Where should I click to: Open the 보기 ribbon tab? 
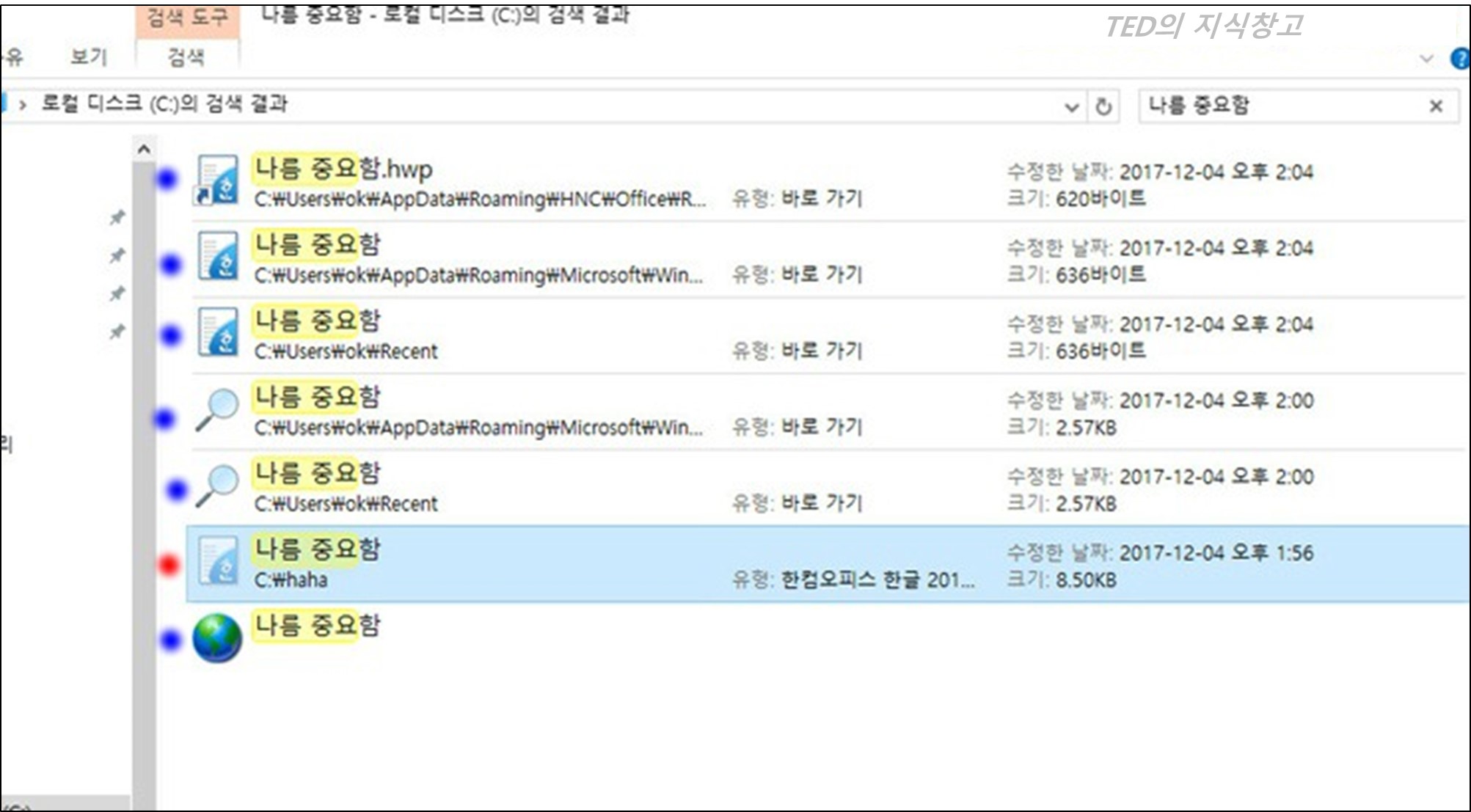pos(88,56)
